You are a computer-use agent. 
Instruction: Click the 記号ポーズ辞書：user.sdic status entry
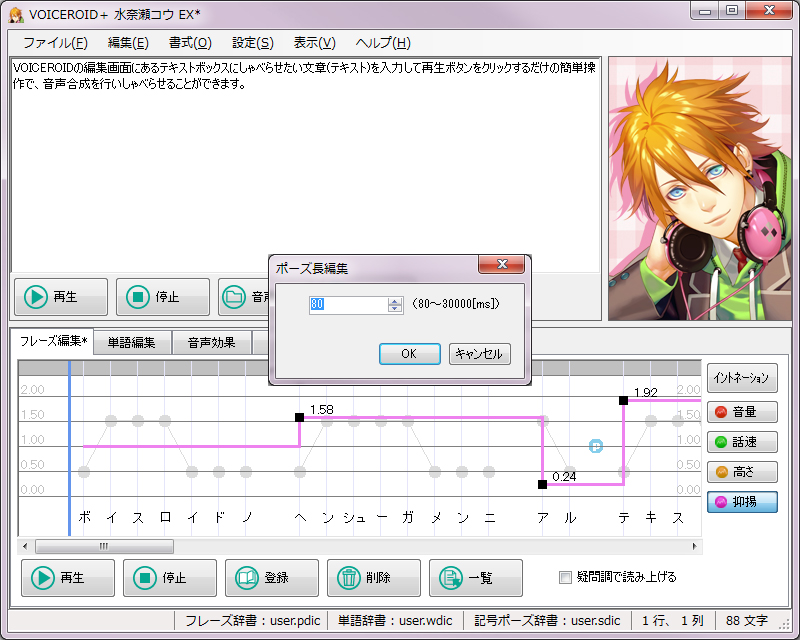point(547,621)
